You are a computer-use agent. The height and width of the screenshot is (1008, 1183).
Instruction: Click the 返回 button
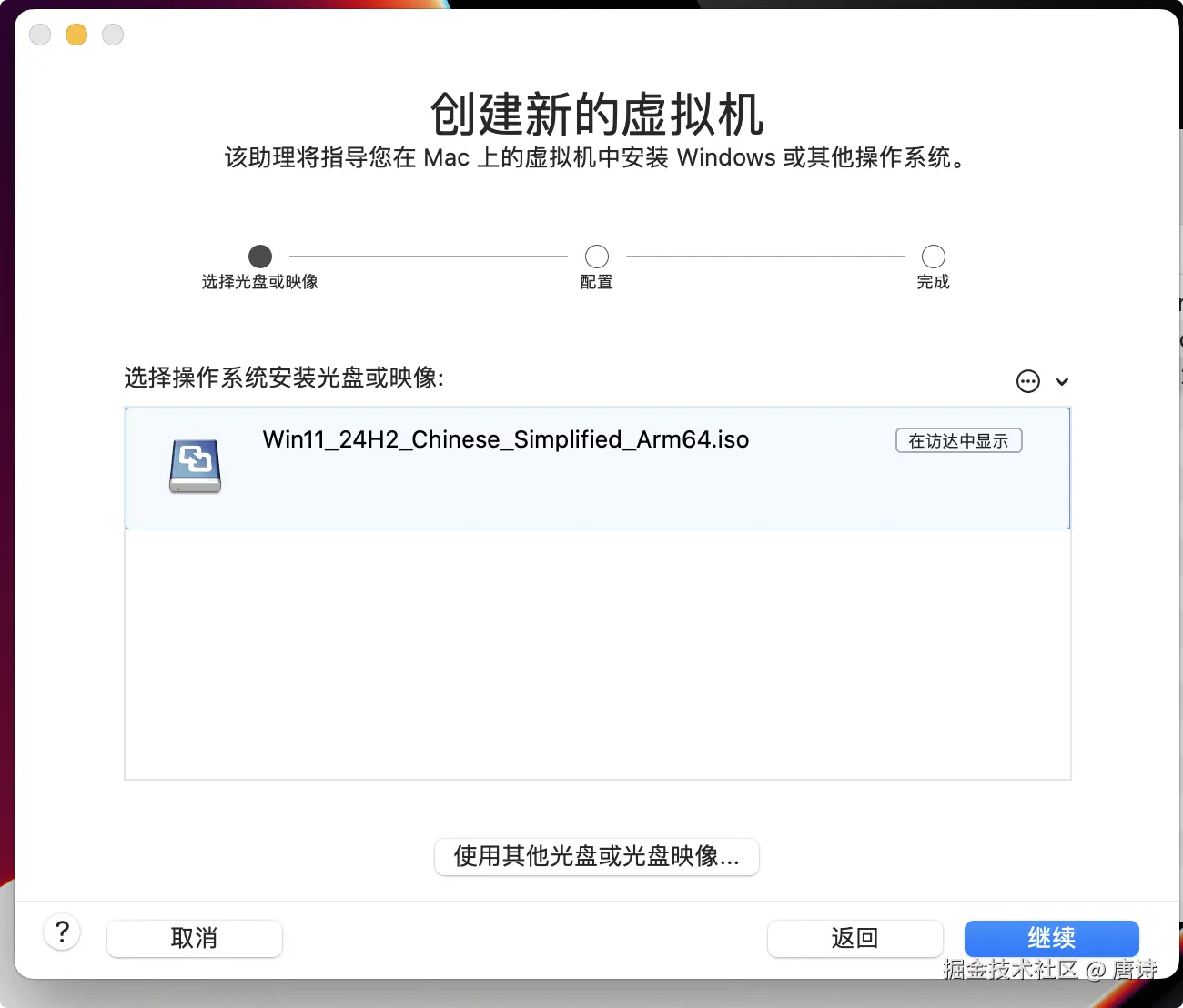coord(854,938)
